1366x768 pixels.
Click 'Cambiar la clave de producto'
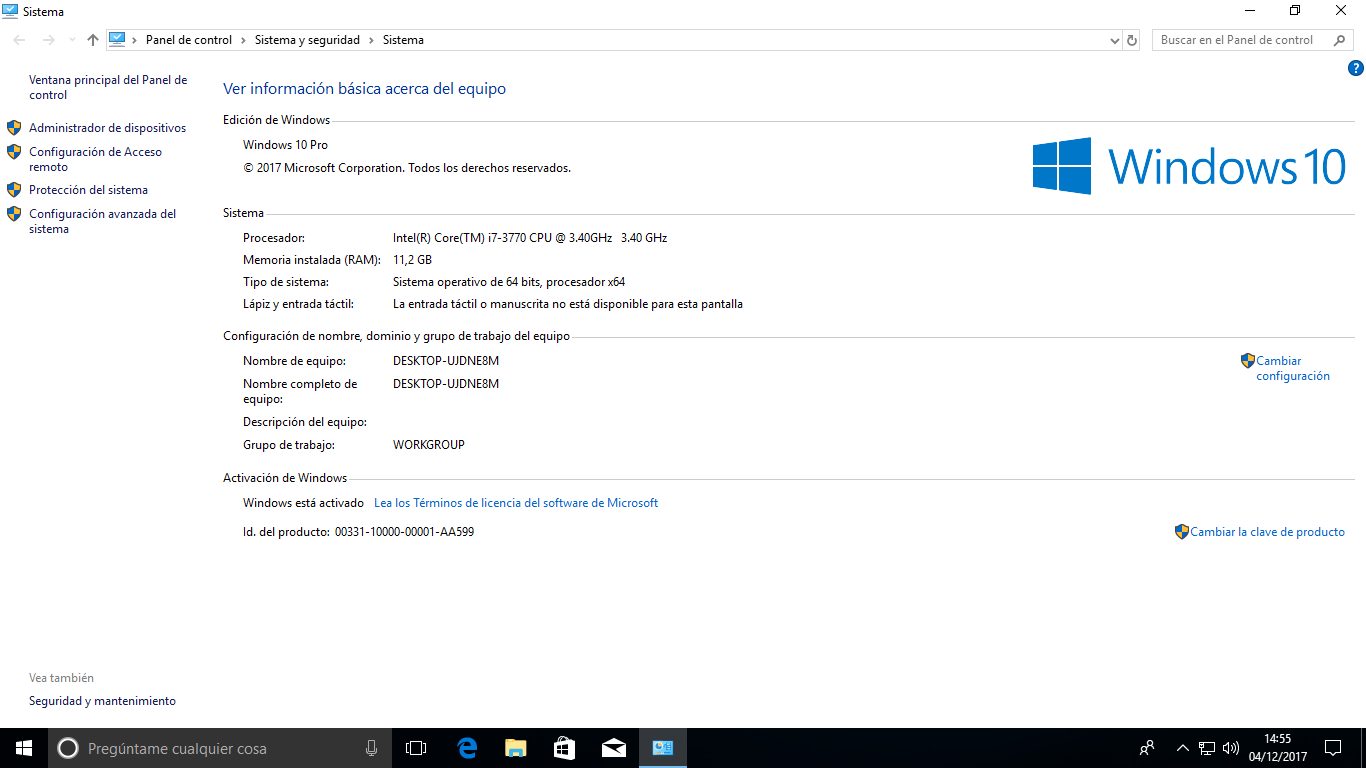[1267, 532]
